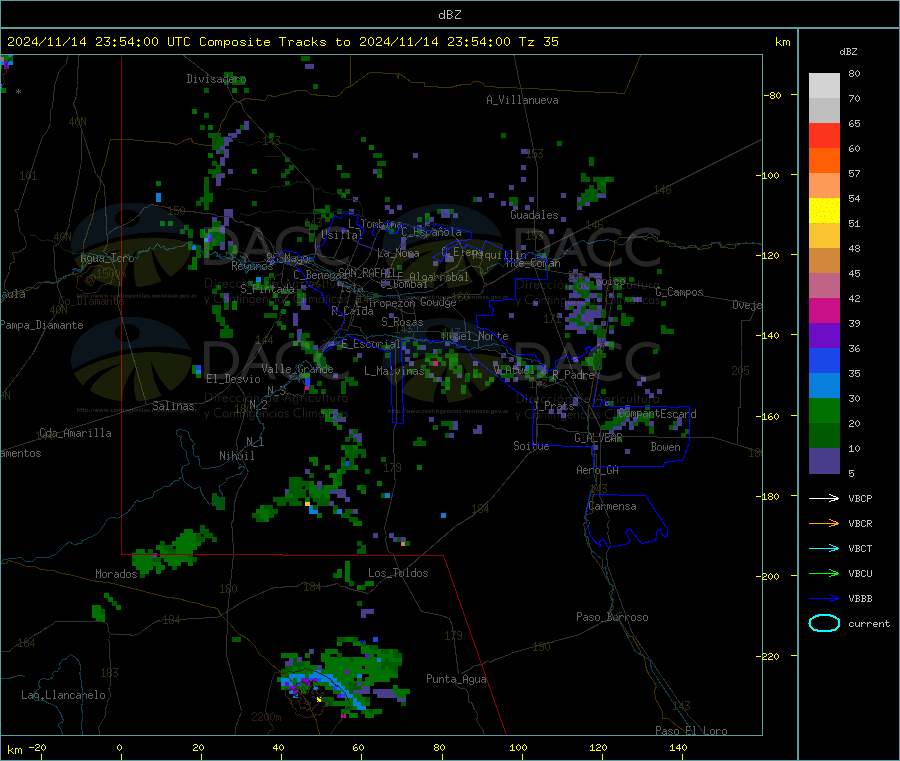
Task: Click the Composite Tracks timestamp header
Action: 283,42
